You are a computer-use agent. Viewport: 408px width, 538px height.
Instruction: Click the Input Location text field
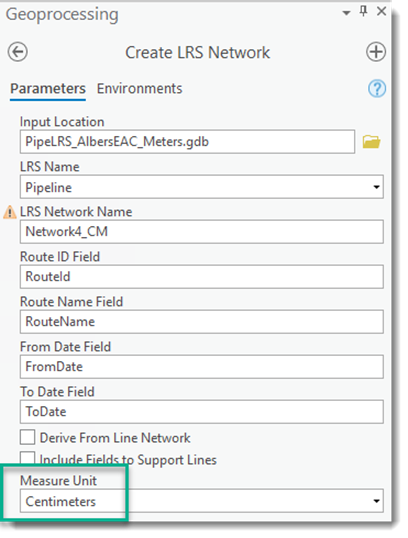tap(187, 141)
